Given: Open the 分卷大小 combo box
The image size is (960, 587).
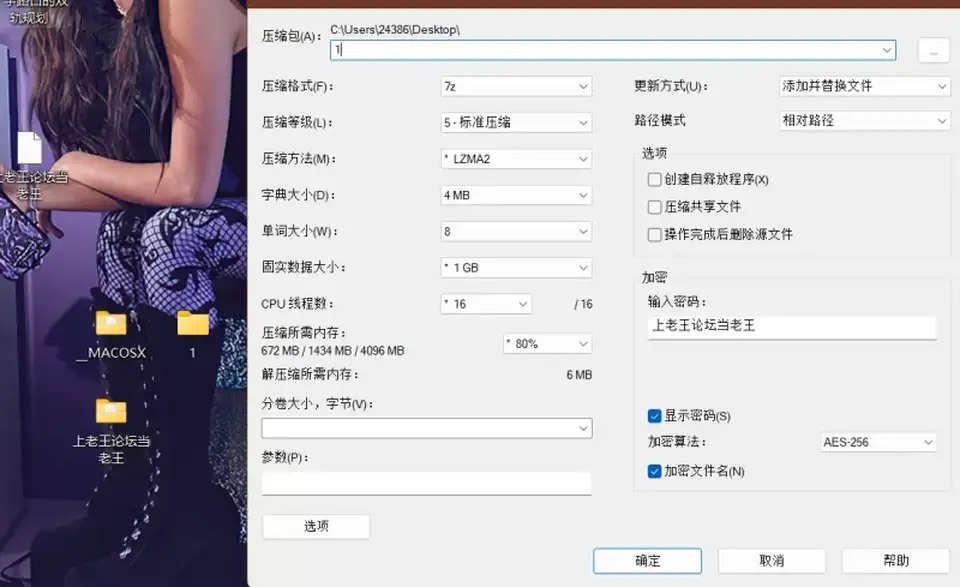Looking at the screenshot, I should [427, 428].
